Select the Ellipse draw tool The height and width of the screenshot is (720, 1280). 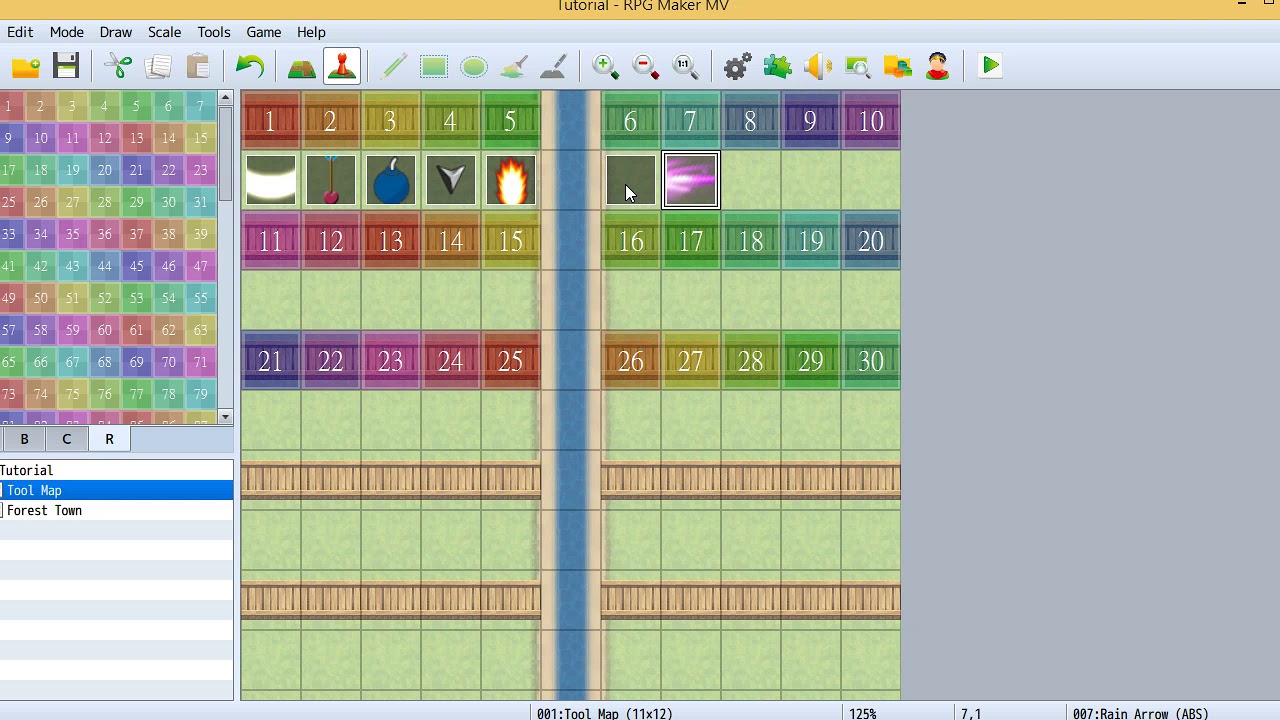474,67
